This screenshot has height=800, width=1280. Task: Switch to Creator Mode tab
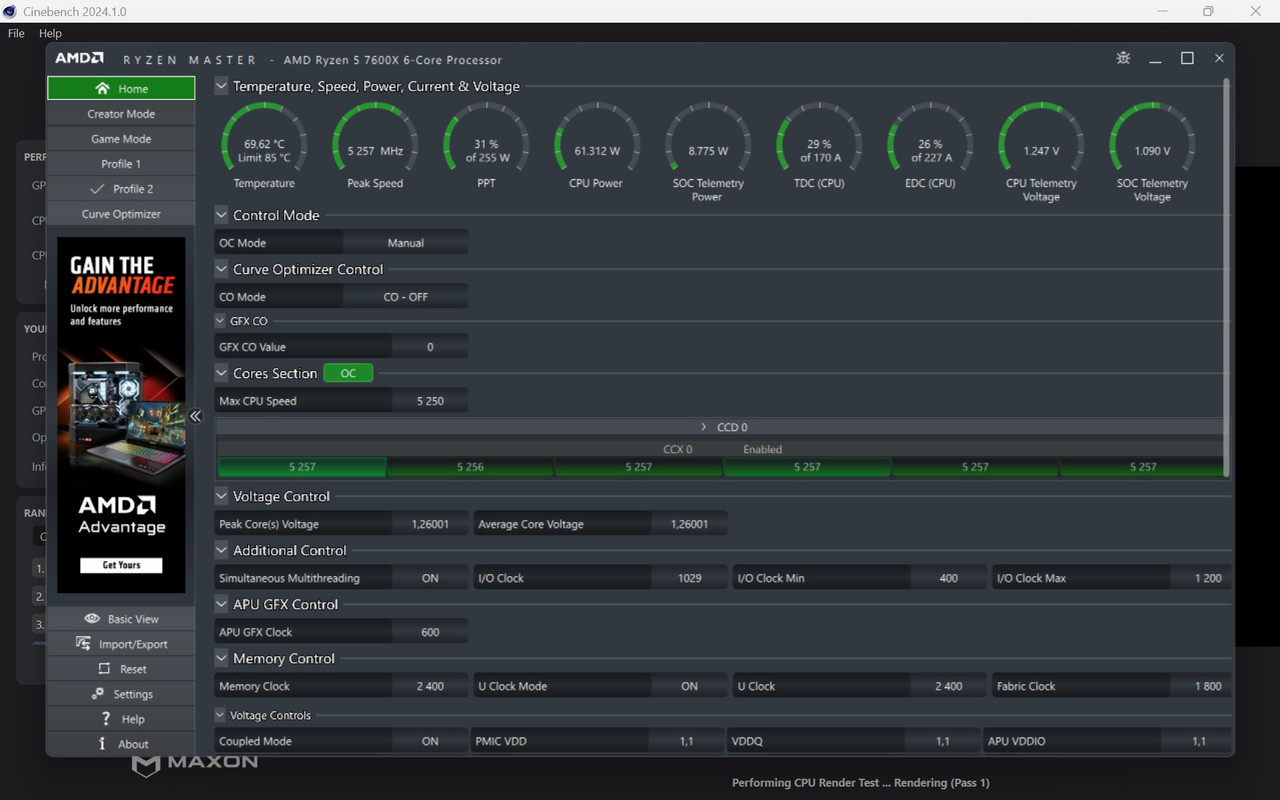(121, 114)
